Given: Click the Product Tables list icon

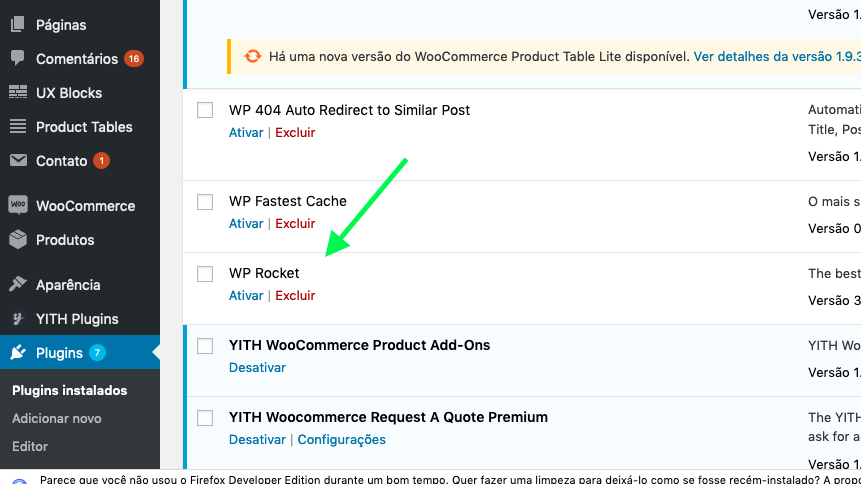Looking at the screenshot, I should [18, 126].
